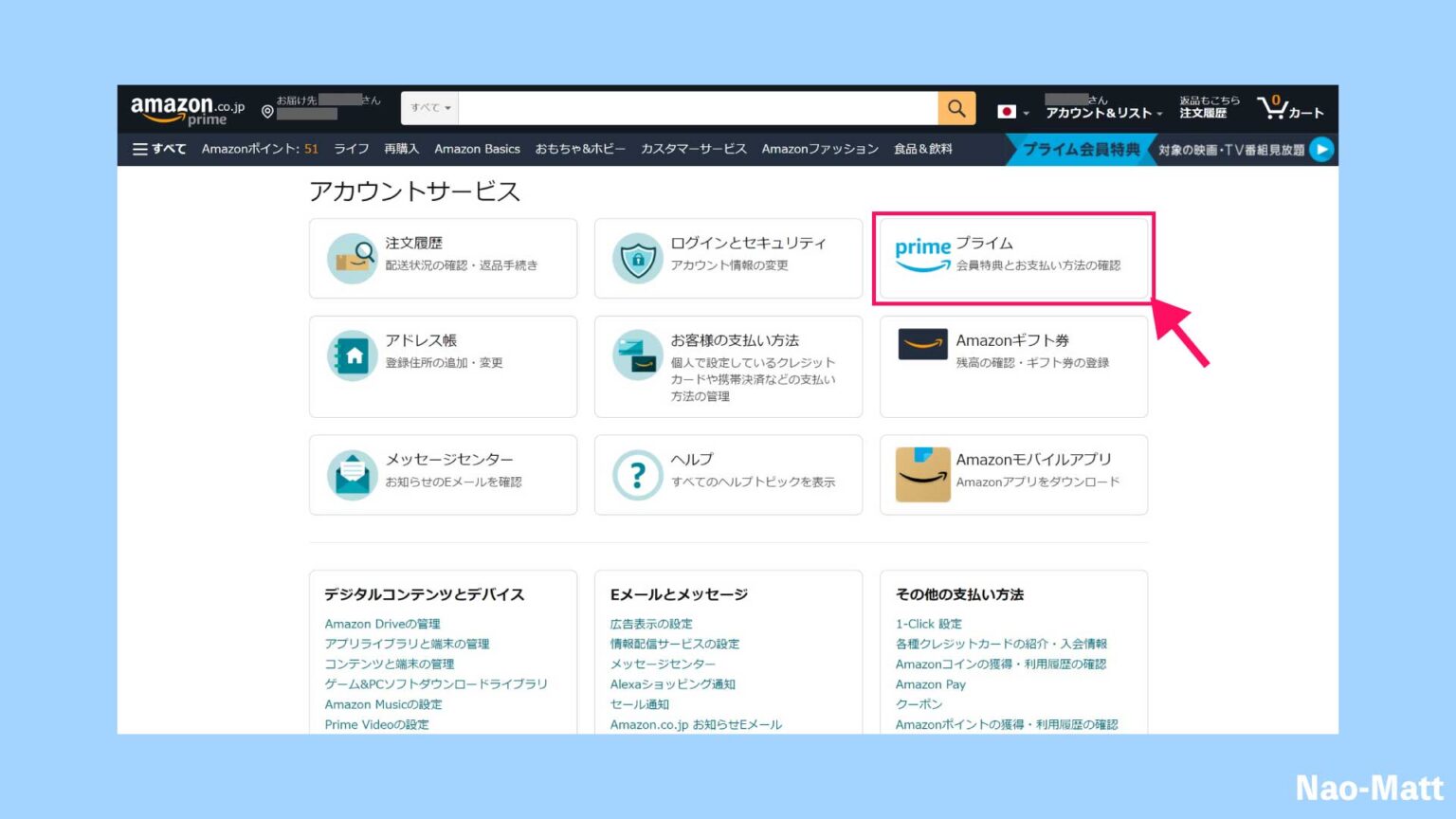Click the orange search magnifier button
The height and width of the screenshot is (819, 1456).
point(956,108)
